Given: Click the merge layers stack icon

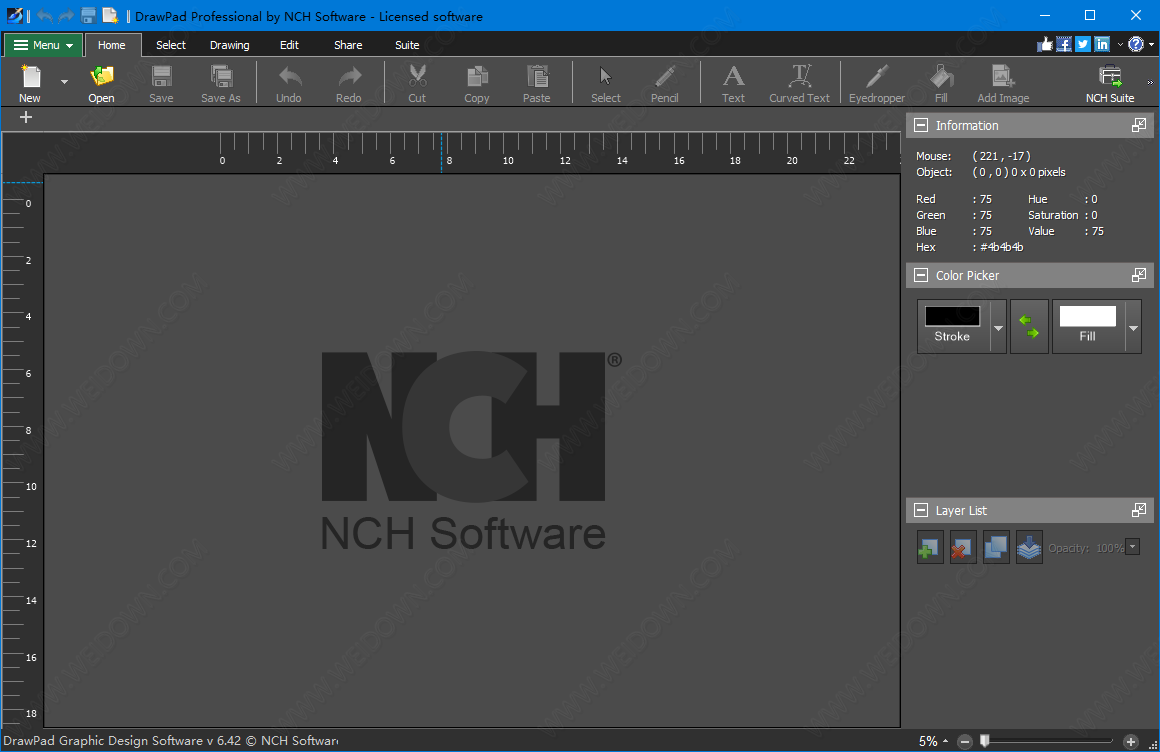Looking at the screenshot, I should pyautogui.click(x=1029, y=548).
